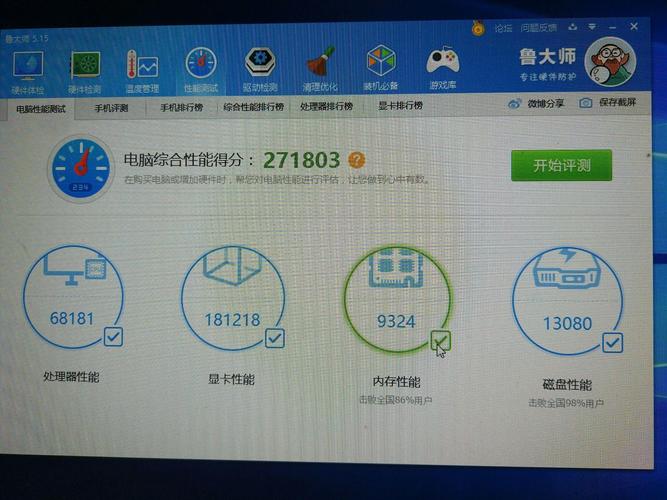Select the 性能测试 performance test icon
This screenshot has width=667, height=500.
(201, 70)
